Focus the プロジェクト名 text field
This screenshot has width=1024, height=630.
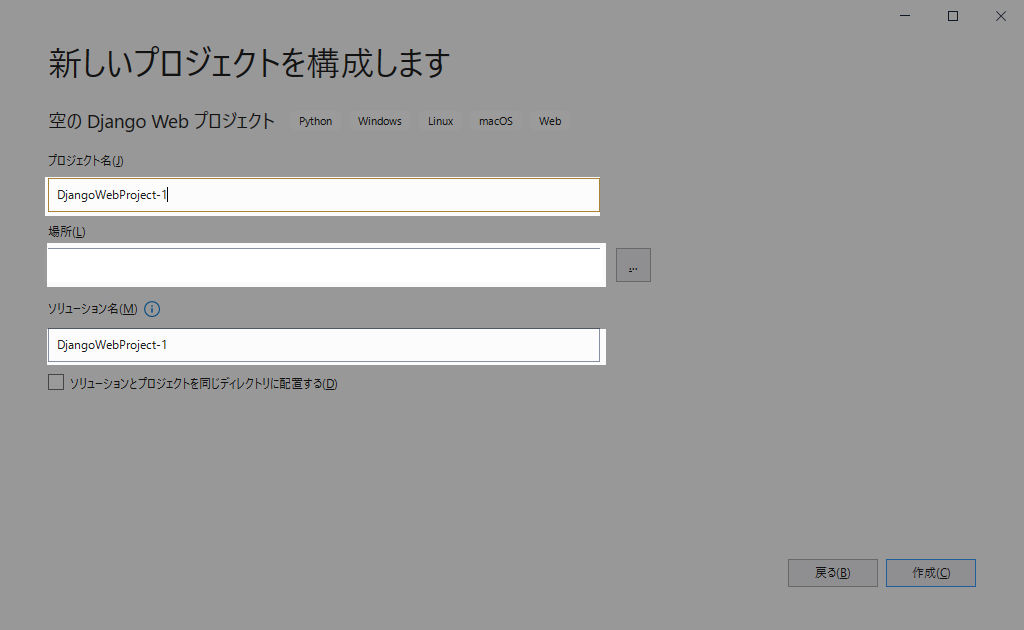coord(323,195)
